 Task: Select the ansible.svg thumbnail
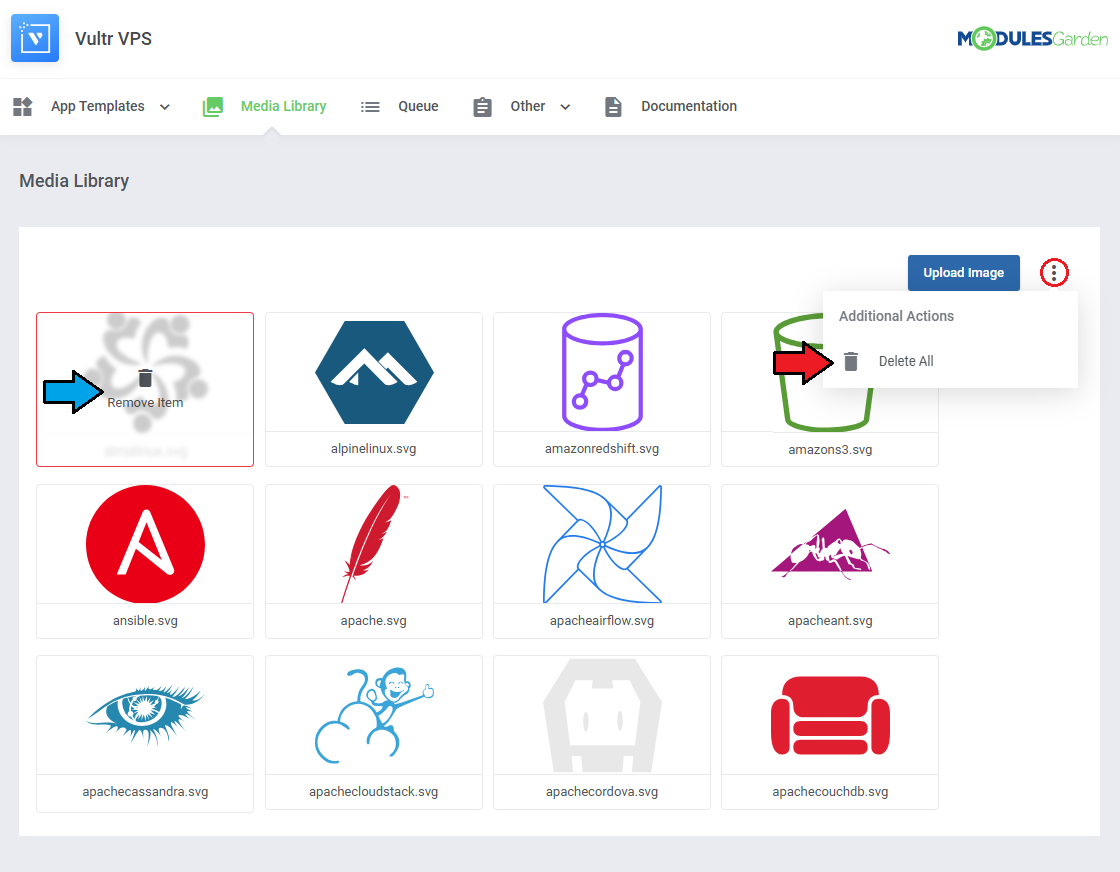click(x=145, y=544)
